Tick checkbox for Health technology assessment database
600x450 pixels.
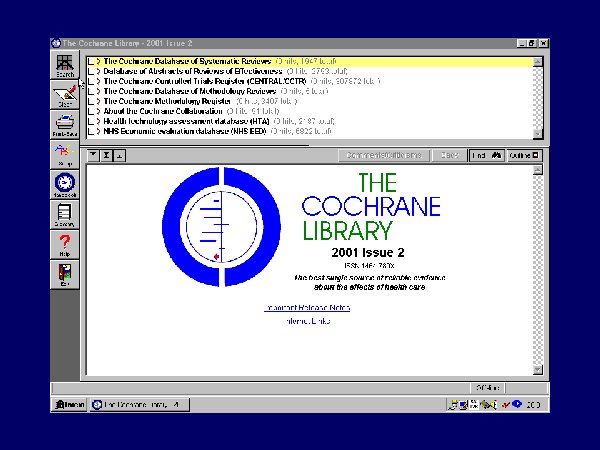tap(91, 121)
